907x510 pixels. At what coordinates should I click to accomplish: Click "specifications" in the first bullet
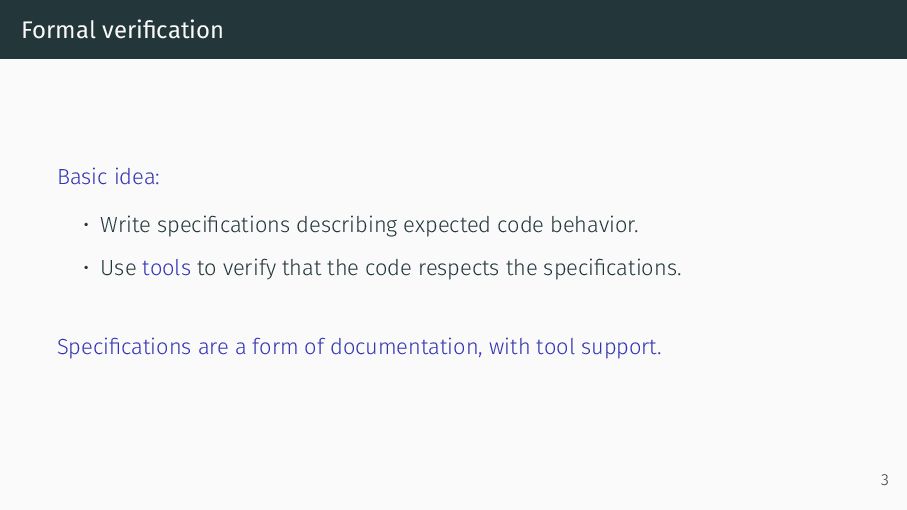point(223,225)
